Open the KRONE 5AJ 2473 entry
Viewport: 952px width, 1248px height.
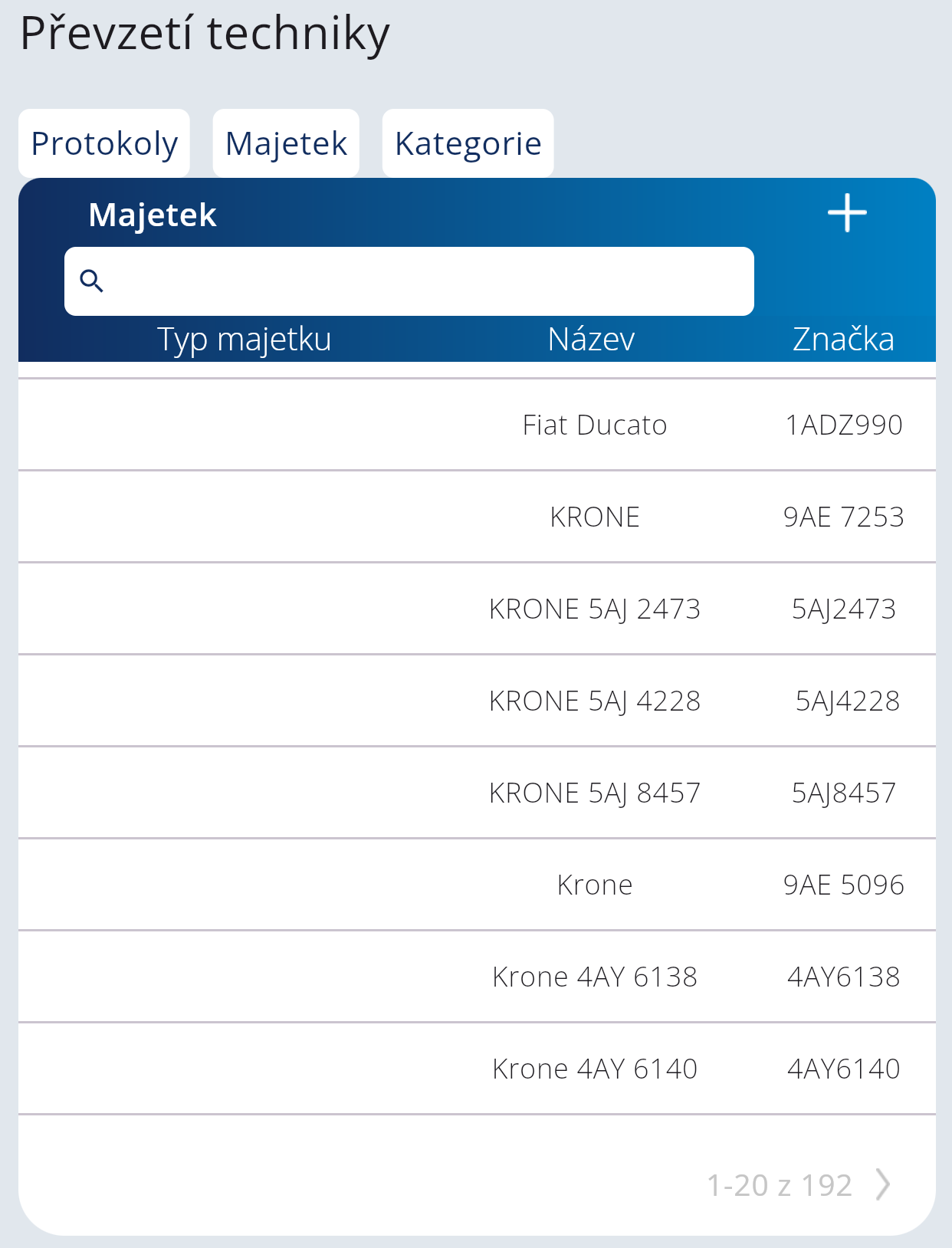tap(595, 609)
